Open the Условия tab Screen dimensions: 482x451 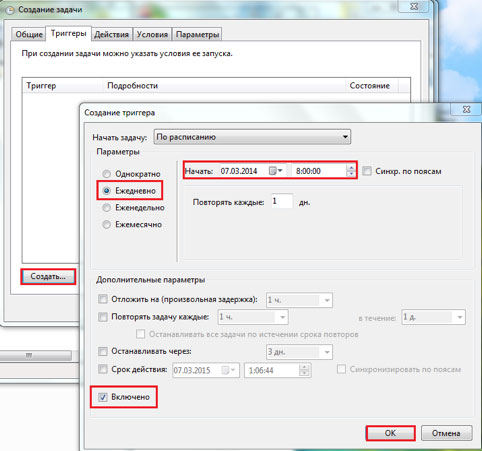point(152,35)
